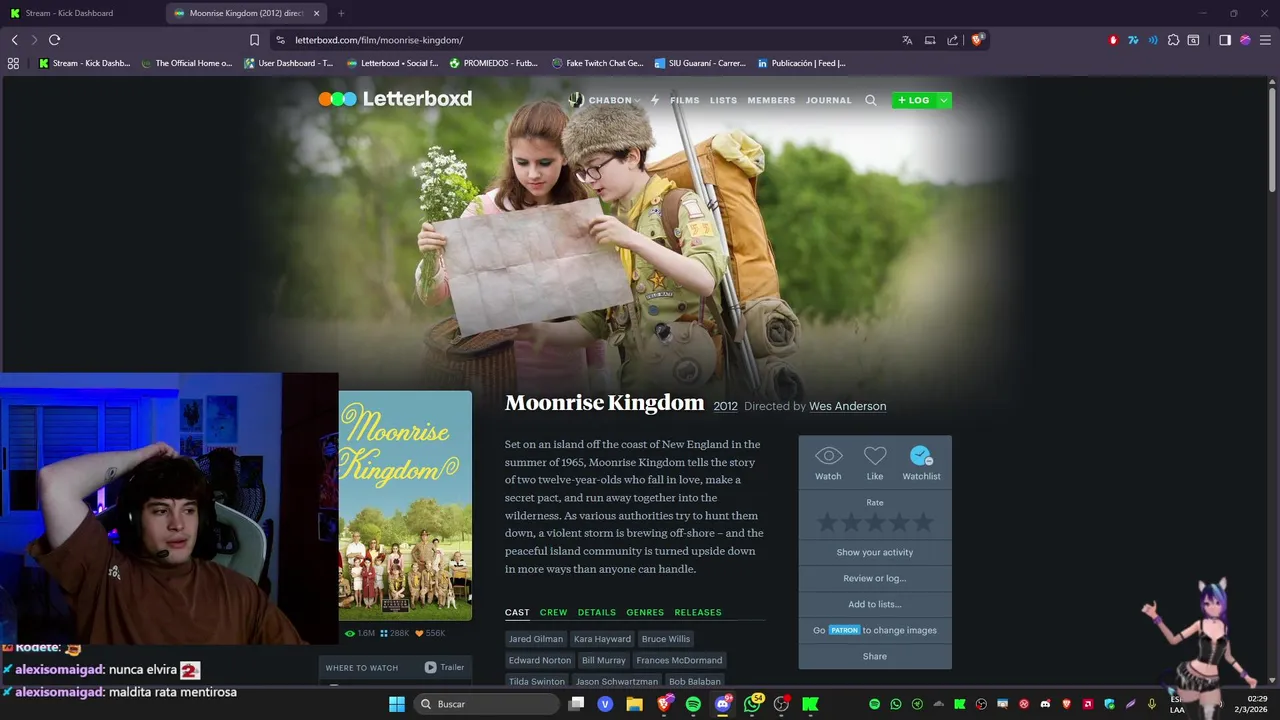
Task: Click the taskbar Buscar search box
Action: (487, 704)
